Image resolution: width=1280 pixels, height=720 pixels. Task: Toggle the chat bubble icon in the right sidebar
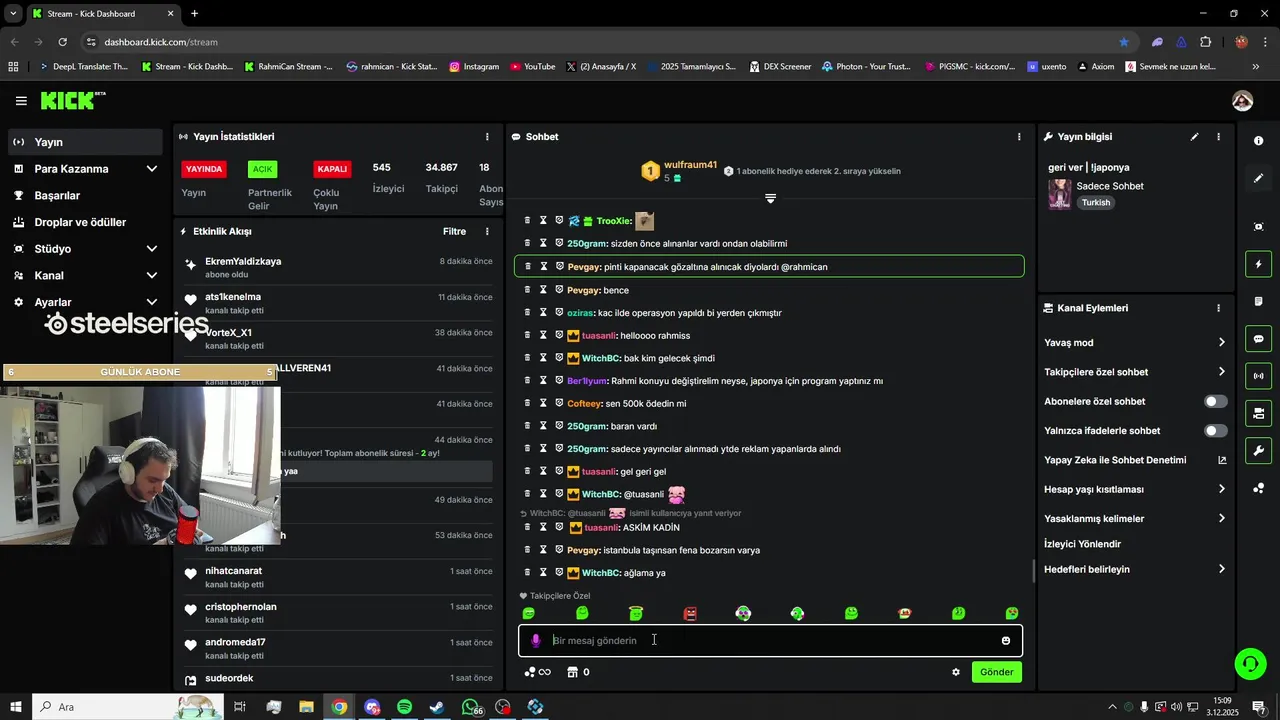1258,339
